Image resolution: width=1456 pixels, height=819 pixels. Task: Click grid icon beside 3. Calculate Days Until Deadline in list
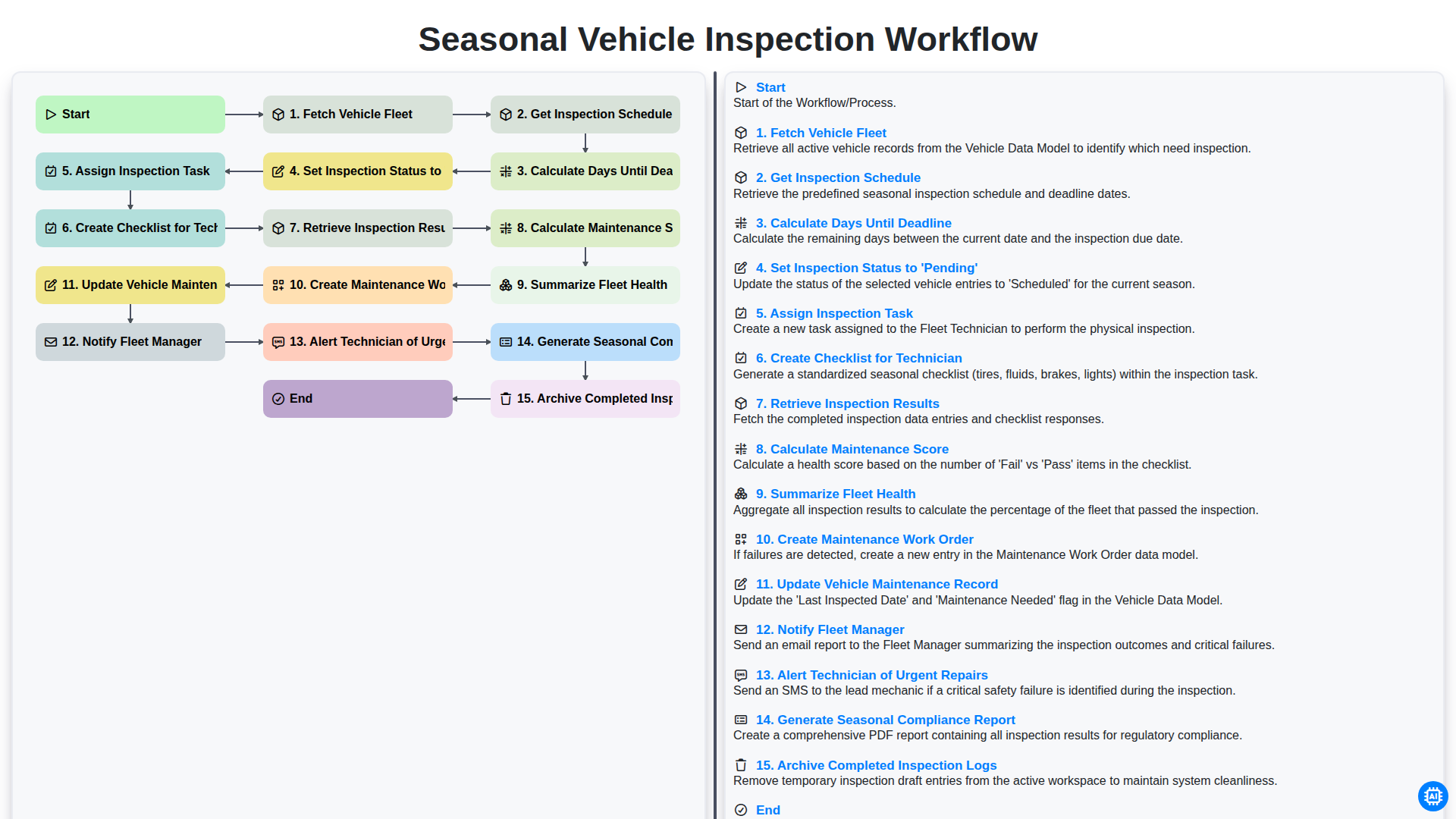[741, 223]
